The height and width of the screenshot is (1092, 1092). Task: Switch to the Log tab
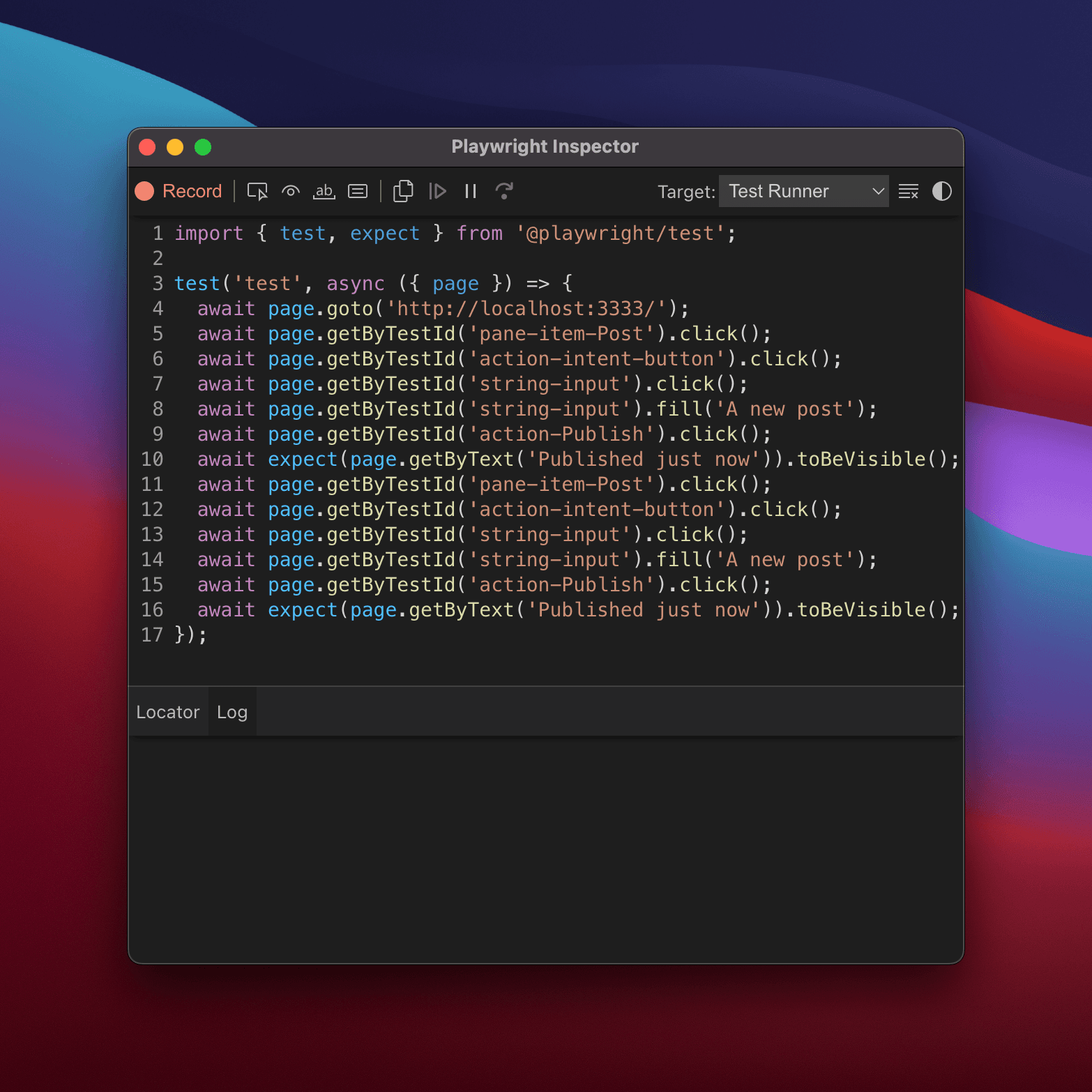[232, 711]
